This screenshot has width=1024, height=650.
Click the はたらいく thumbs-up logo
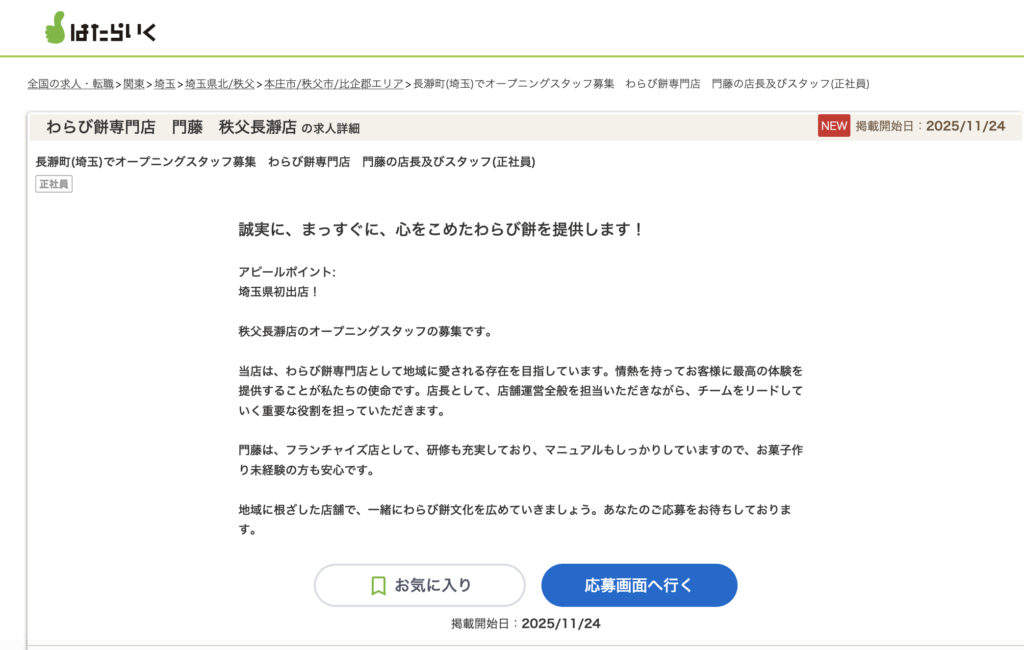100,28
